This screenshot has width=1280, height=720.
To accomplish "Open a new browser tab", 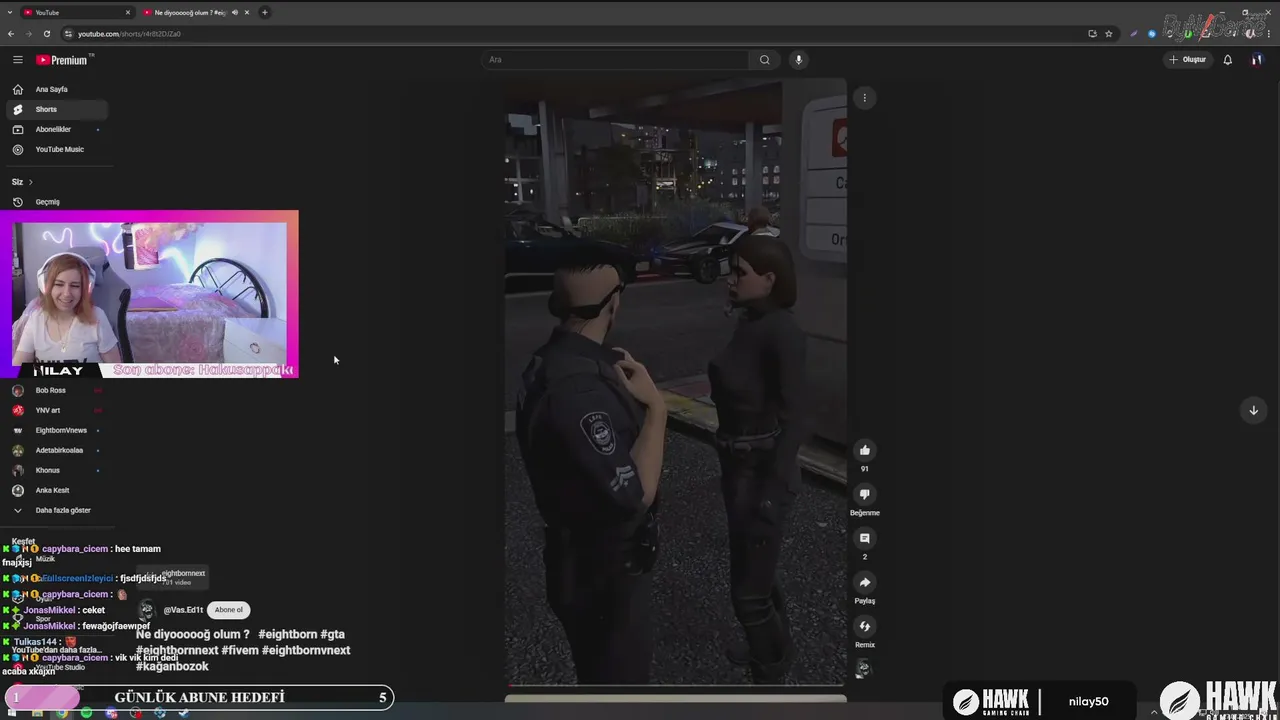I will coord(264,12).
